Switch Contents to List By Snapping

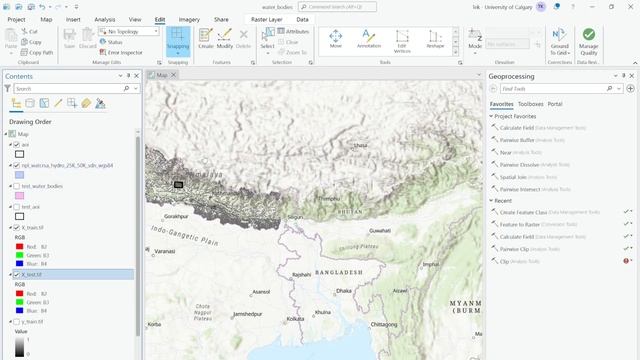72,103
